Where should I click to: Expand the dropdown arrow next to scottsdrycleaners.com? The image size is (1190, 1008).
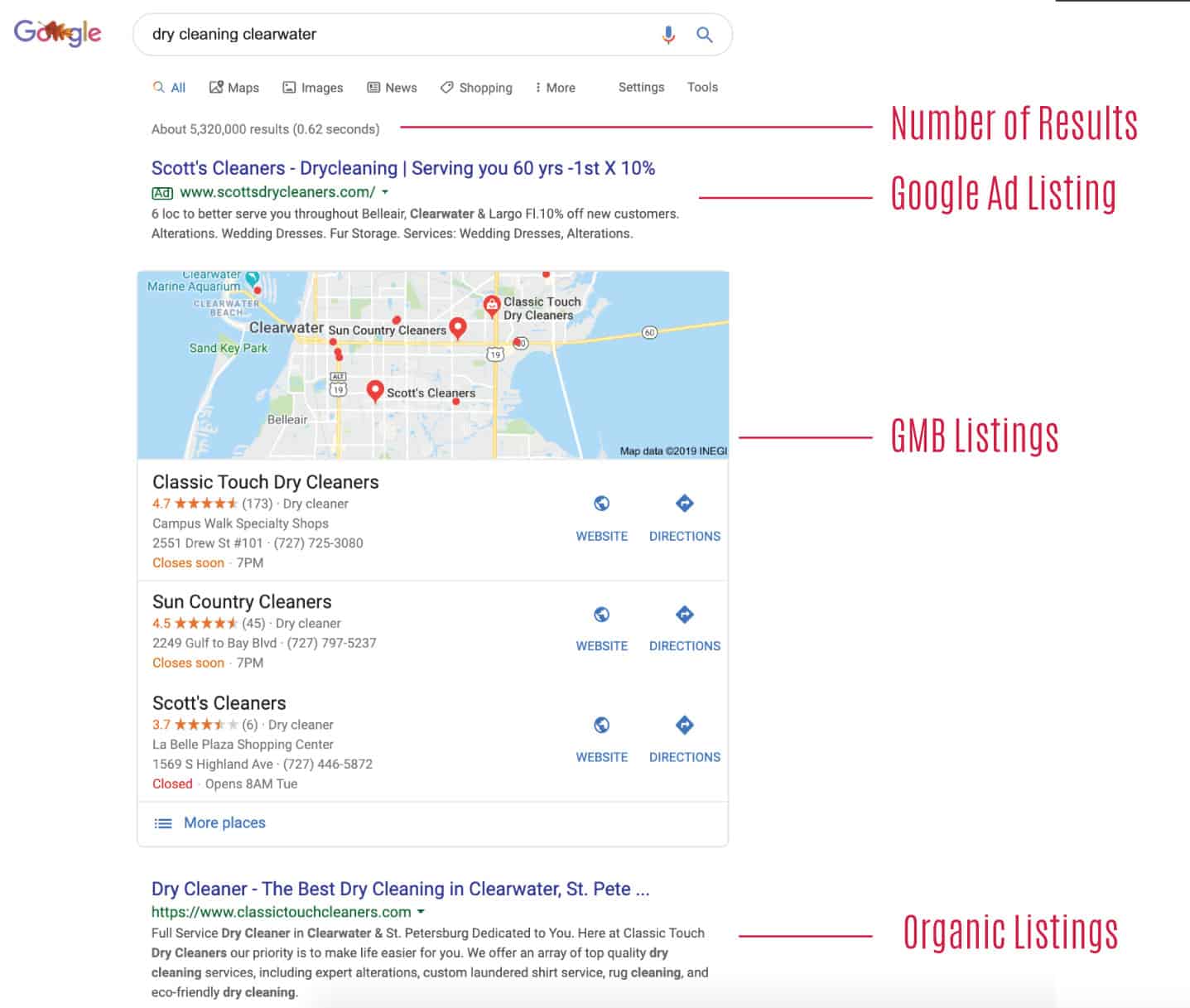[386, 192]
